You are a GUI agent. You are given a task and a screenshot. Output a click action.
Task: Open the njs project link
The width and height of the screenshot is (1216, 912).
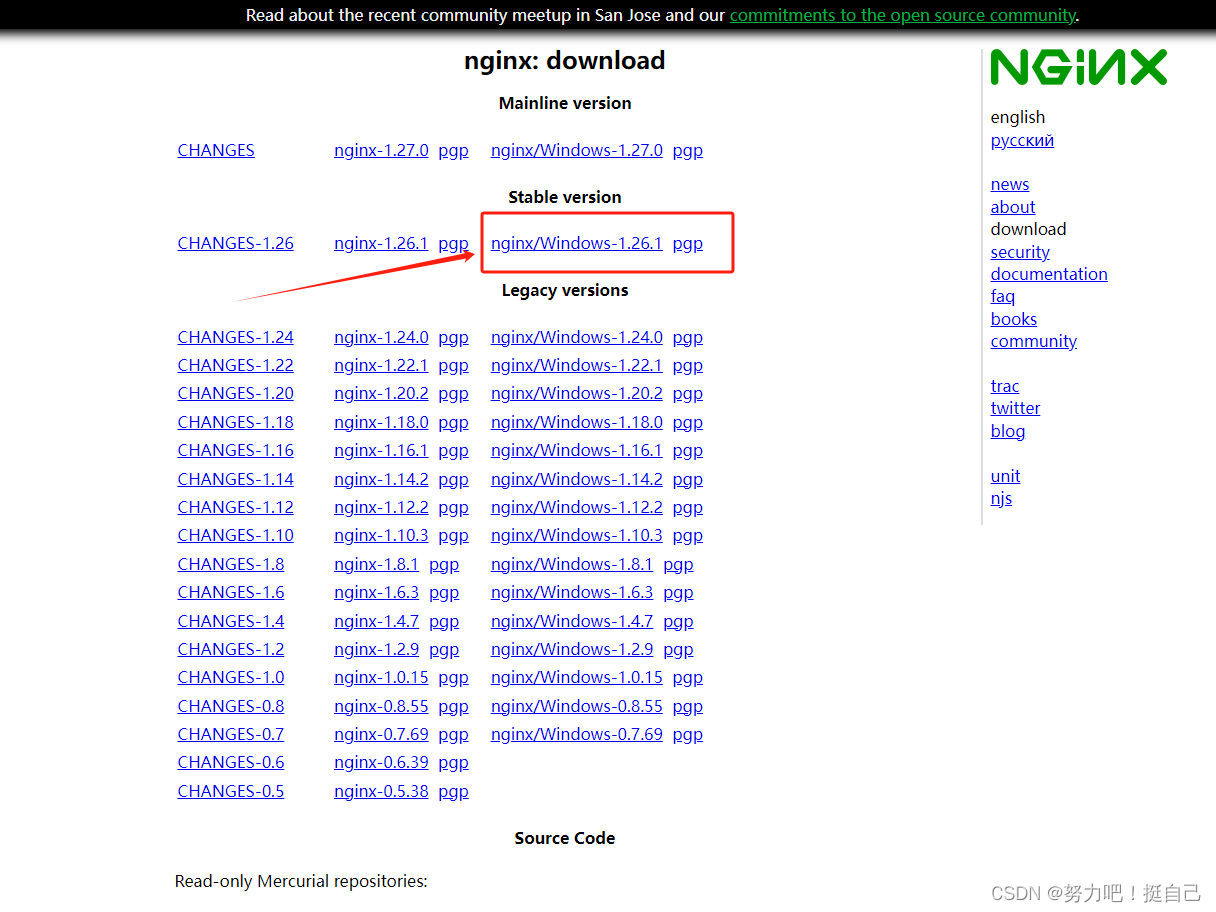(x=1001, y=498)
